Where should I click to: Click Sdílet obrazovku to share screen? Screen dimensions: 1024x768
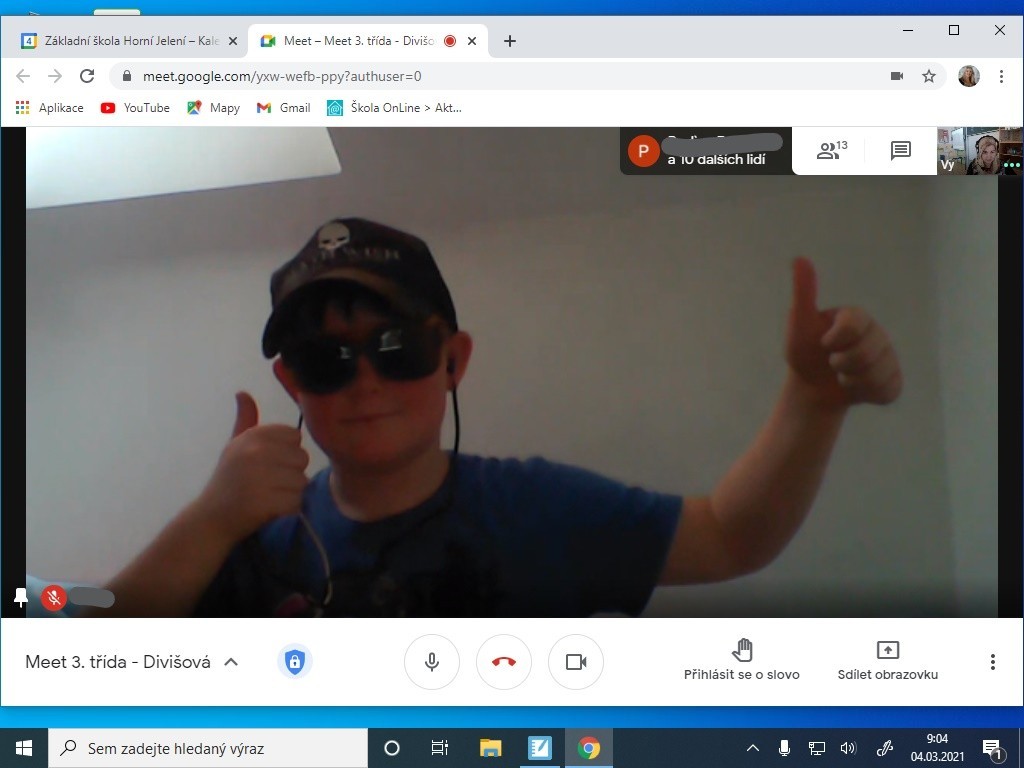tap(888, 661)
